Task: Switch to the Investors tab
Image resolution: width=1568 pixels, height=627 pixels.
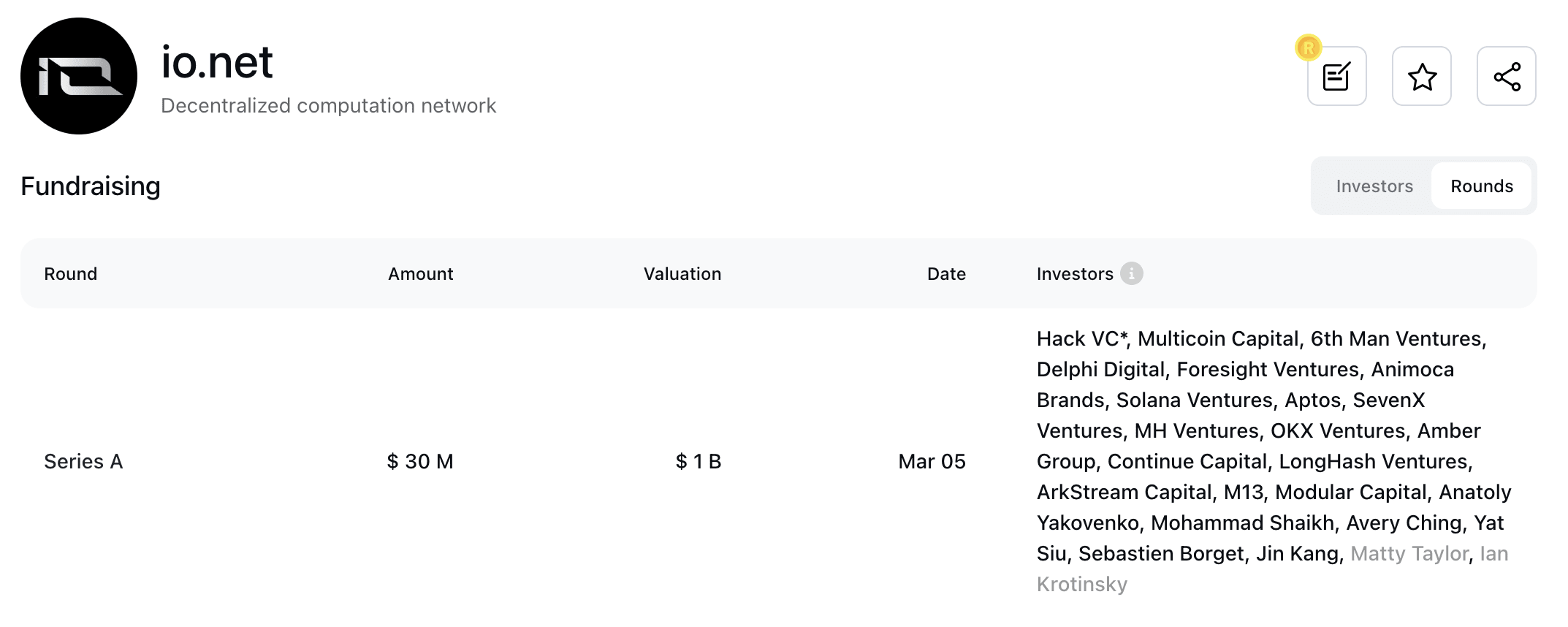Action: point(1374,186)
